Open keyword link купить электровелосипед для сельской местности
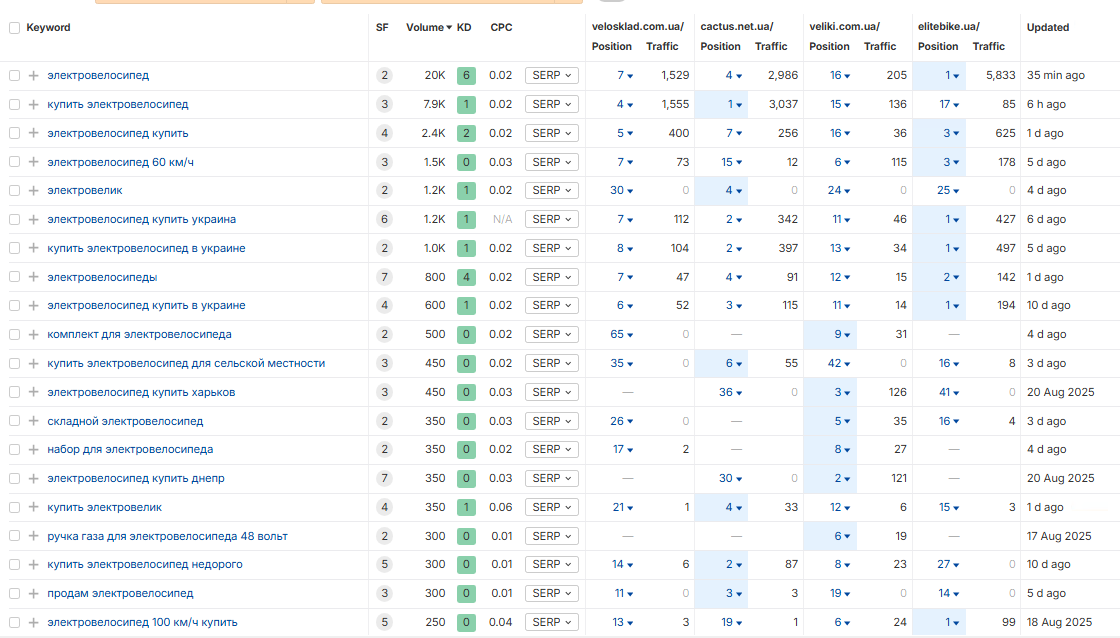The width and height of the screenshot is (1120, 638). point(186,363)
